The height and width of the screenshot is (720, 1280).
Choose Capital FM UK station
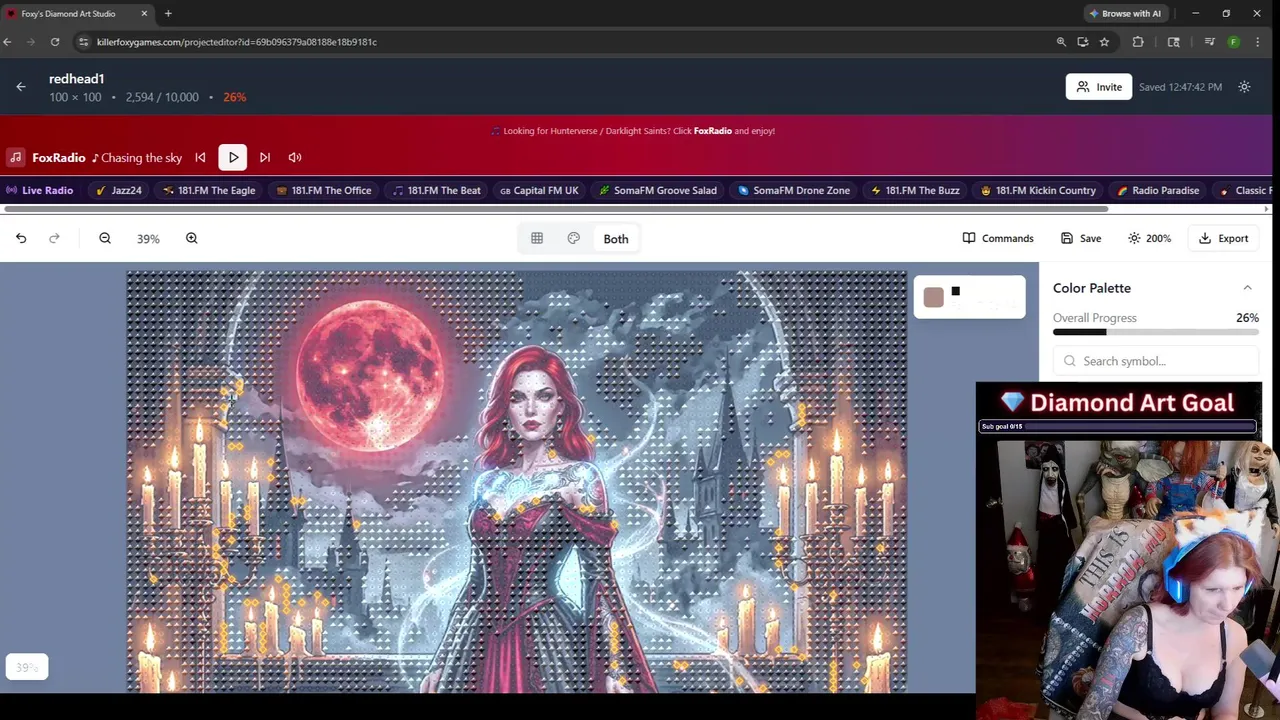tap(539, 190)
